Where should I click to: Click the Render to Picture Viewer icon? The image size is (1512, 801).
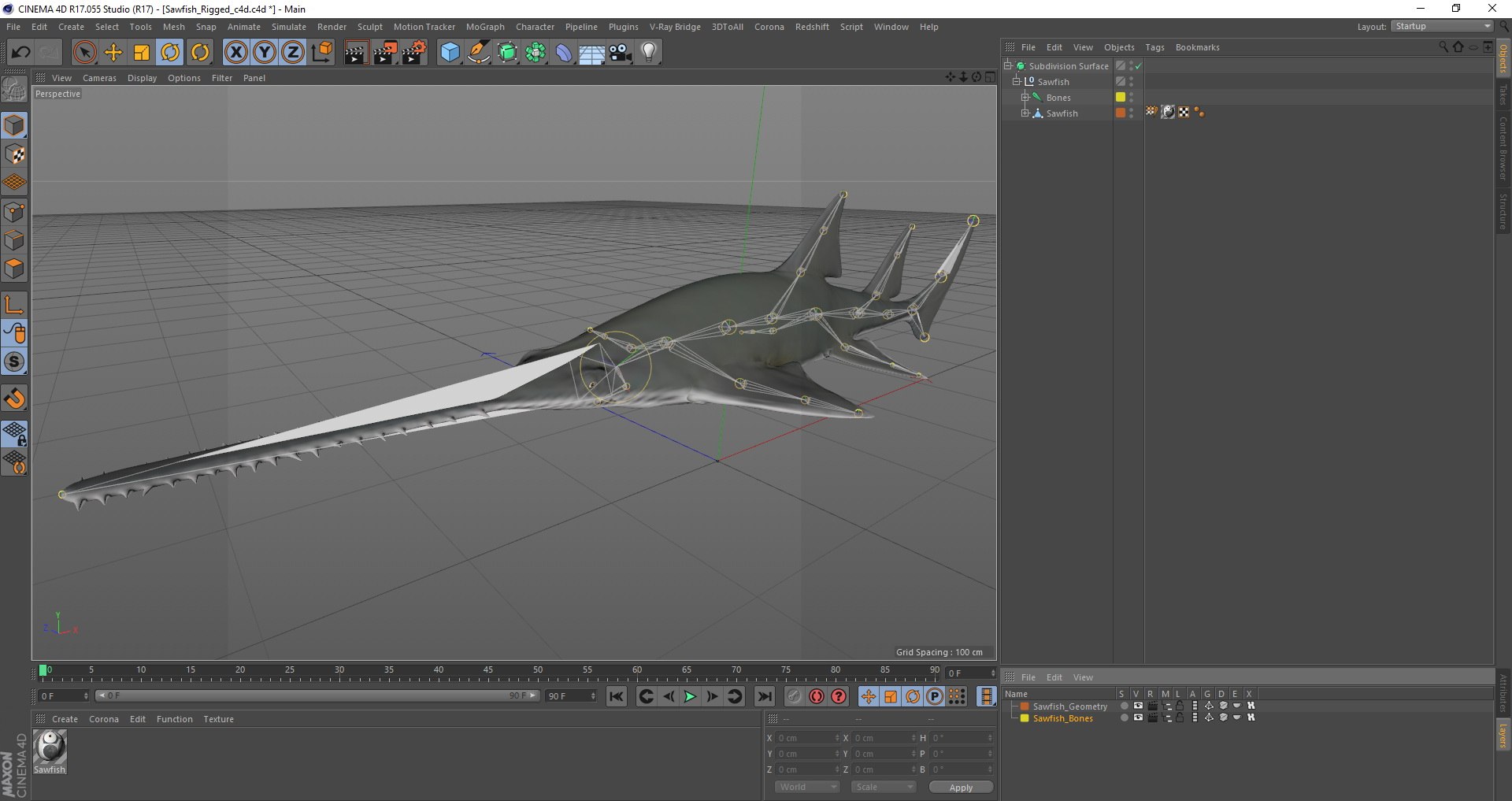click(385, 53)
